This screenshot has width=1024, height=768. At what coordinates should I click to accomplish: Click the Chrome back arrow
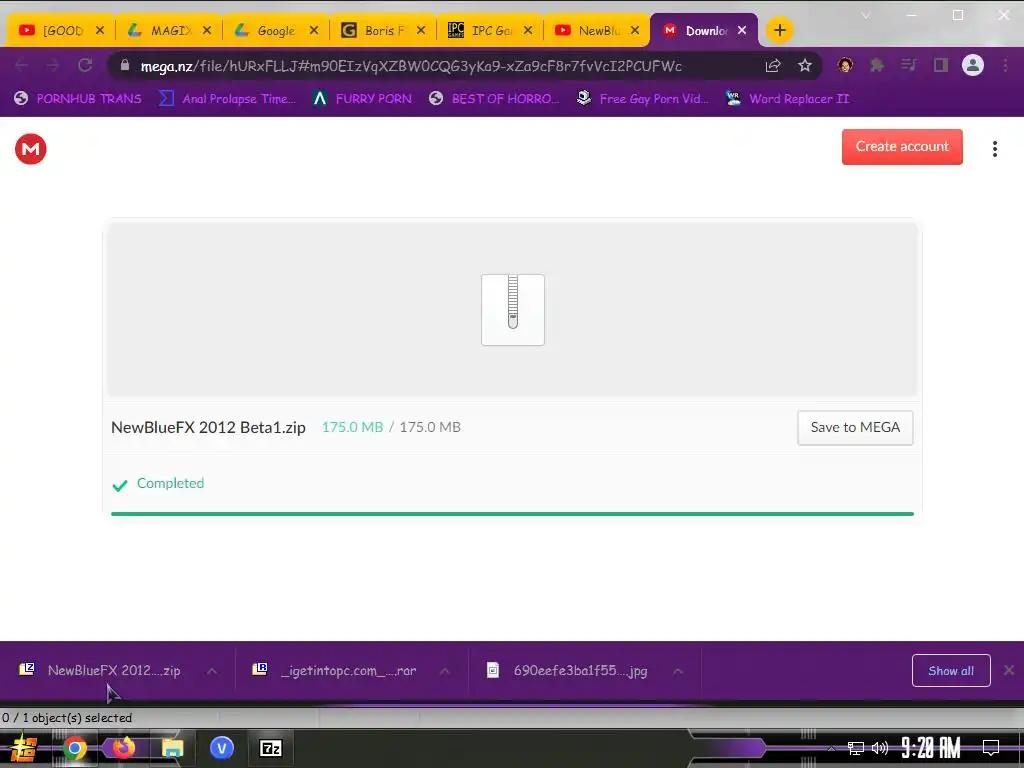click(22, 65)
